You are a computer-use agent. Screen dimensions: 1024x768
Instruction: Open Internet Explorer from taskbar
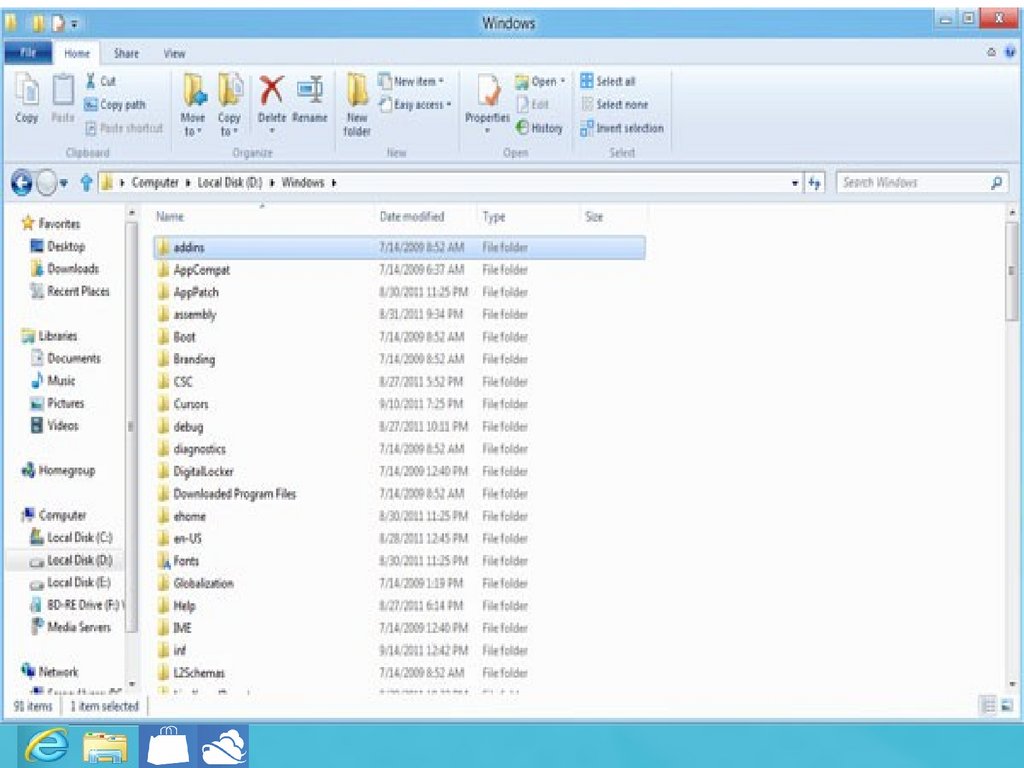pos(46,746)
